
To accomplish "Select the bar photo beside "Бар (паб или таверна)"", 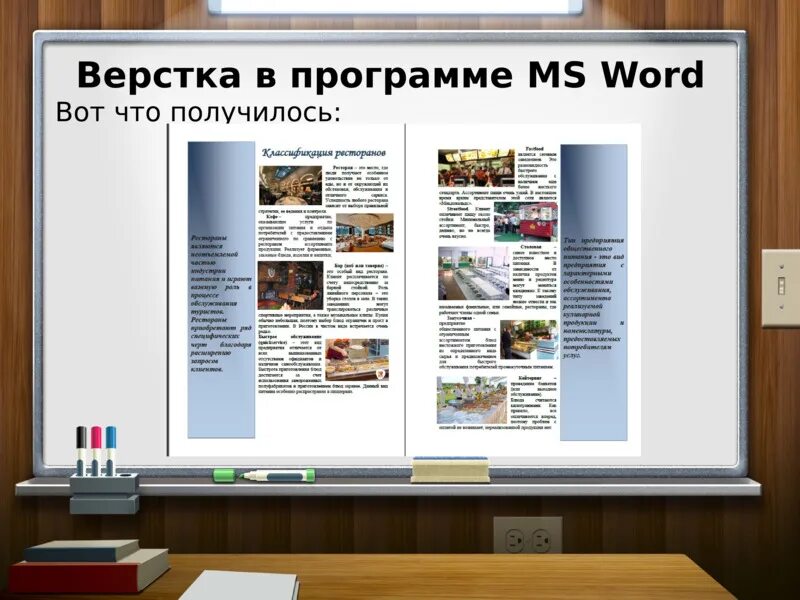I will pos(290,286).
